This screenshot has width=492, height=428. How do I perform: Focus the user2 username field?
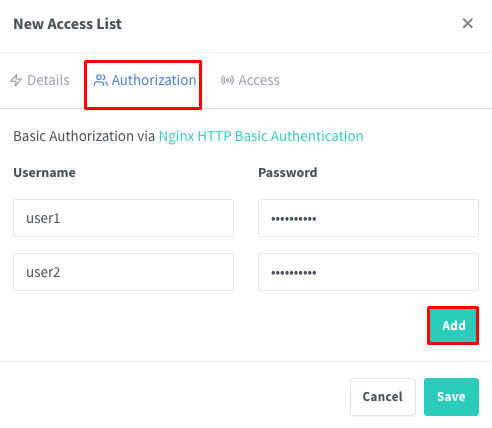(123, 272)
